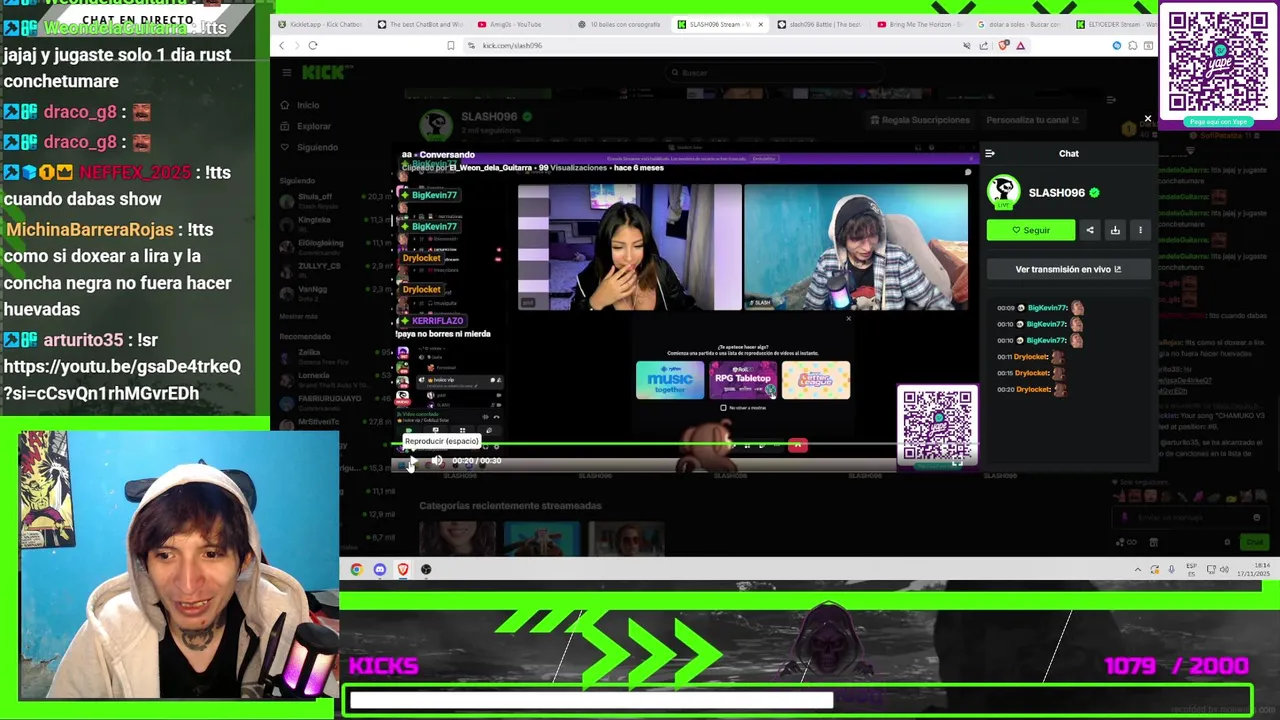Switch to dolar a soles Google tab

pyautogui.click(x=1020, y=24)
